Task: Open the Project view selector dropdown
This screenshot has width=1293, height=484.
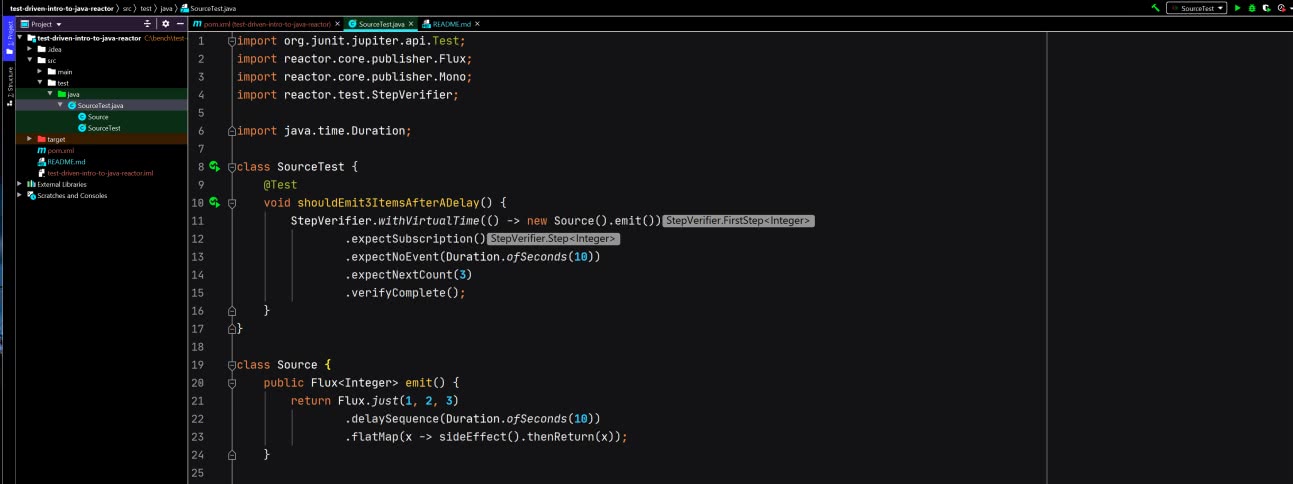Action: click(46, 23)
